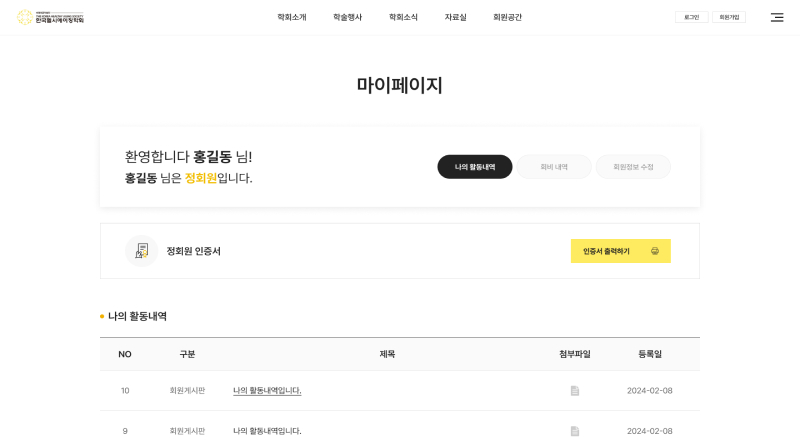Open the 회원공간 menu
The width and height of the screenshot is (800, 448).
click(507, 17)
